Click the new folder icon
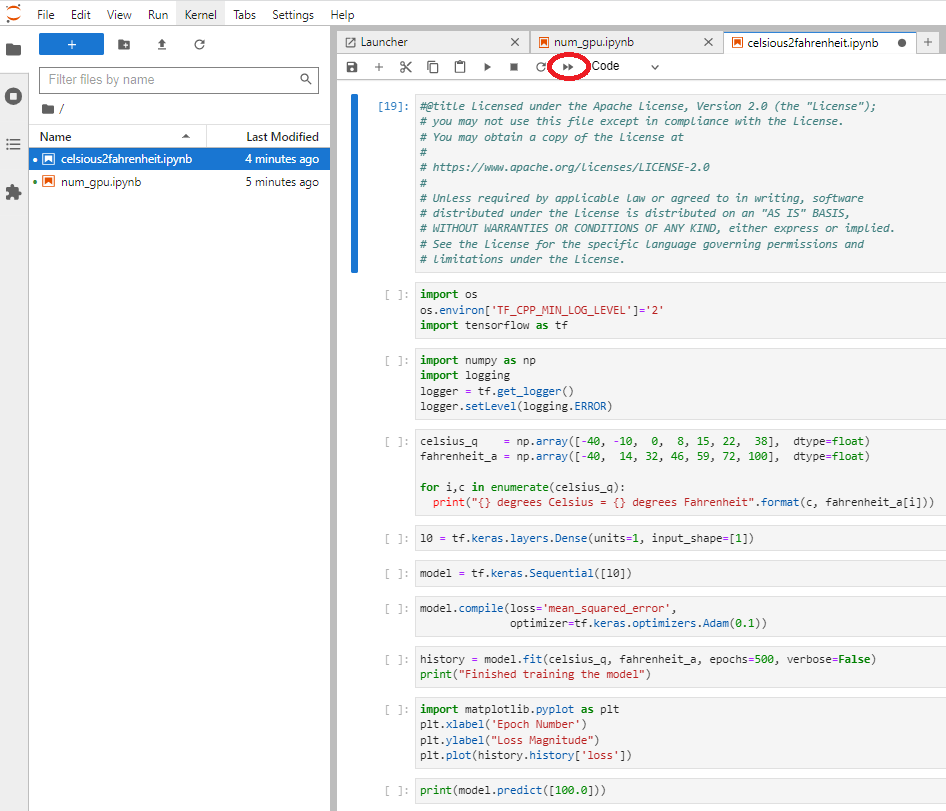 (x=124, y=45)
